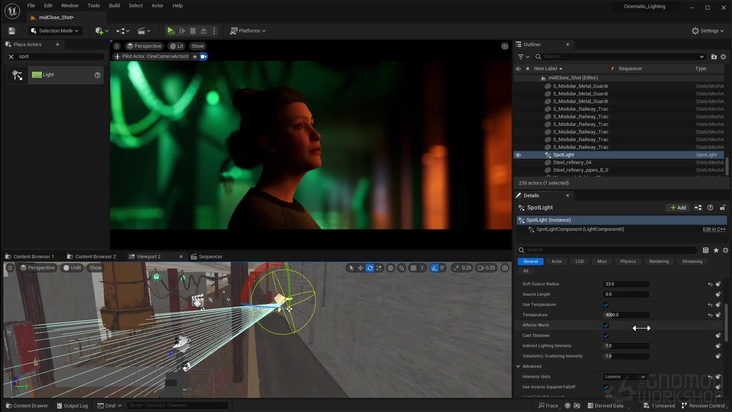
Task: Click the Save current level icon
Action: [11, 31]
